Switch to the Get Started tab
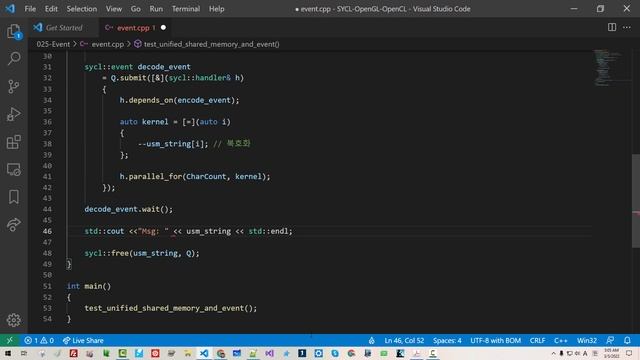Screen dimensions: 640x360 [x=63, y=28]
